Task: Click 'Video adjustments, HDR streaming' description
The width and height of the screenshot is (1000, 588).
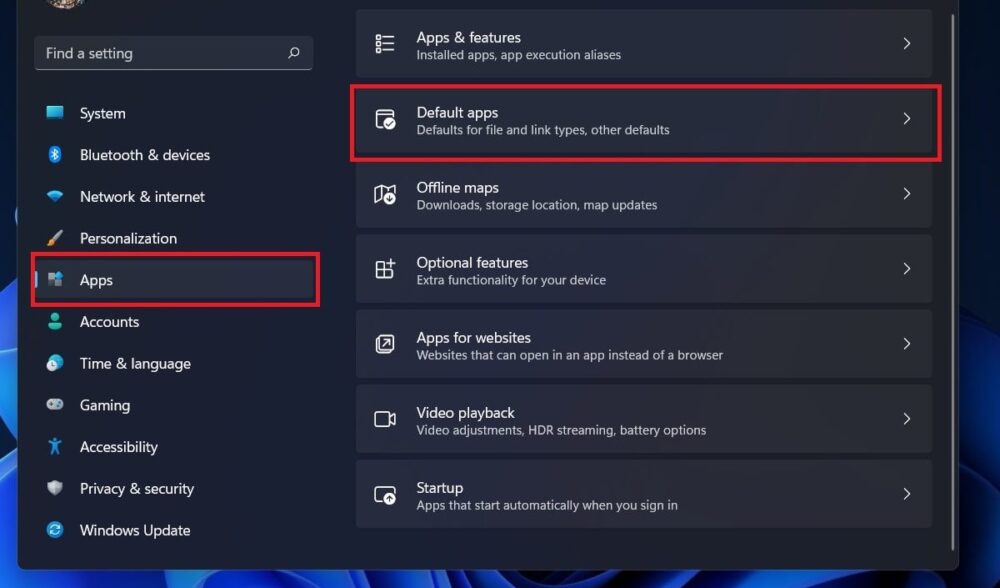Action: [x=561, y=430]
